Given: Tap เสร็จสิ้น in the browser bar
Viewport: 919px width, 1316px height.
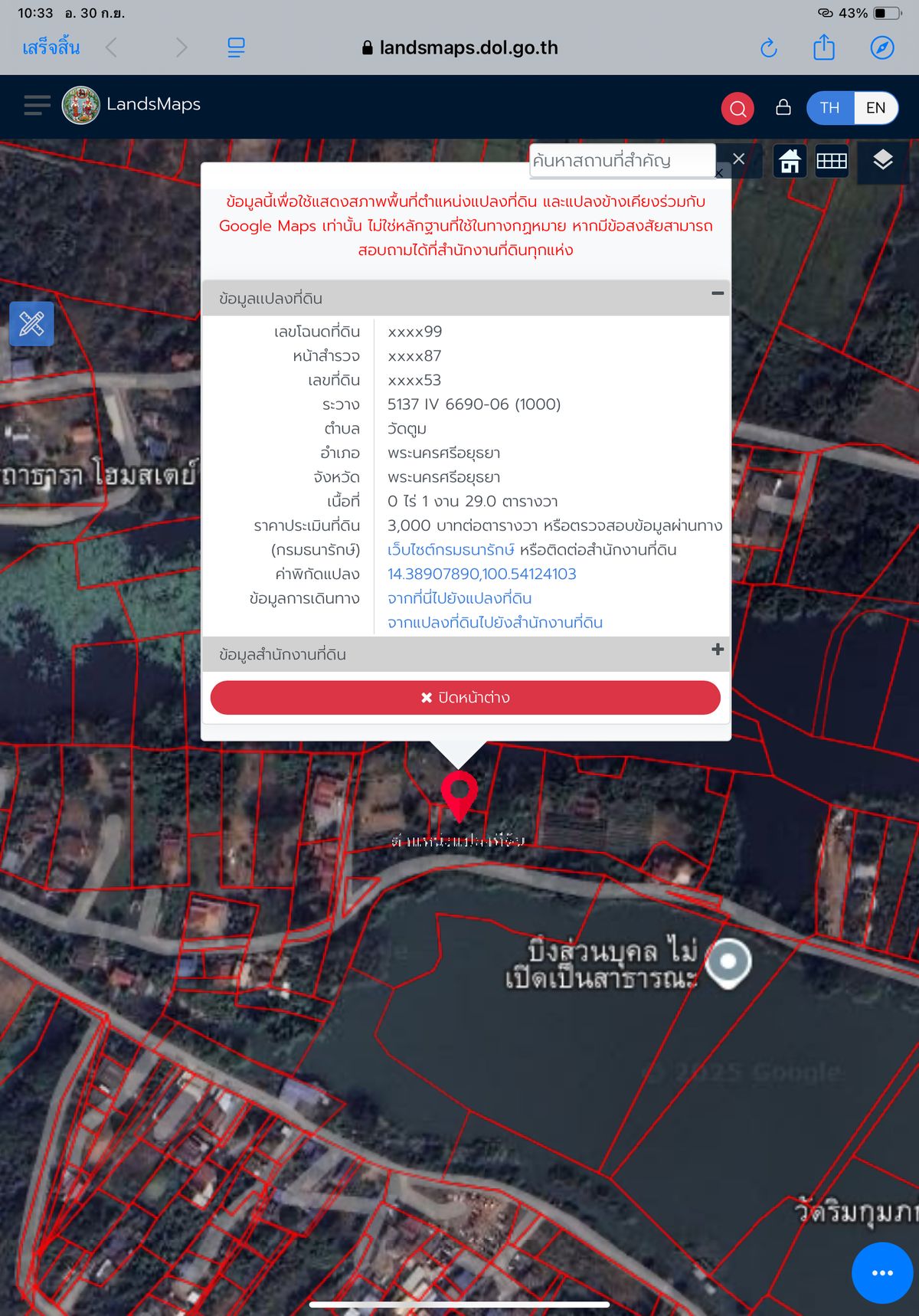Looking at the screenshot, I should 51,47.
